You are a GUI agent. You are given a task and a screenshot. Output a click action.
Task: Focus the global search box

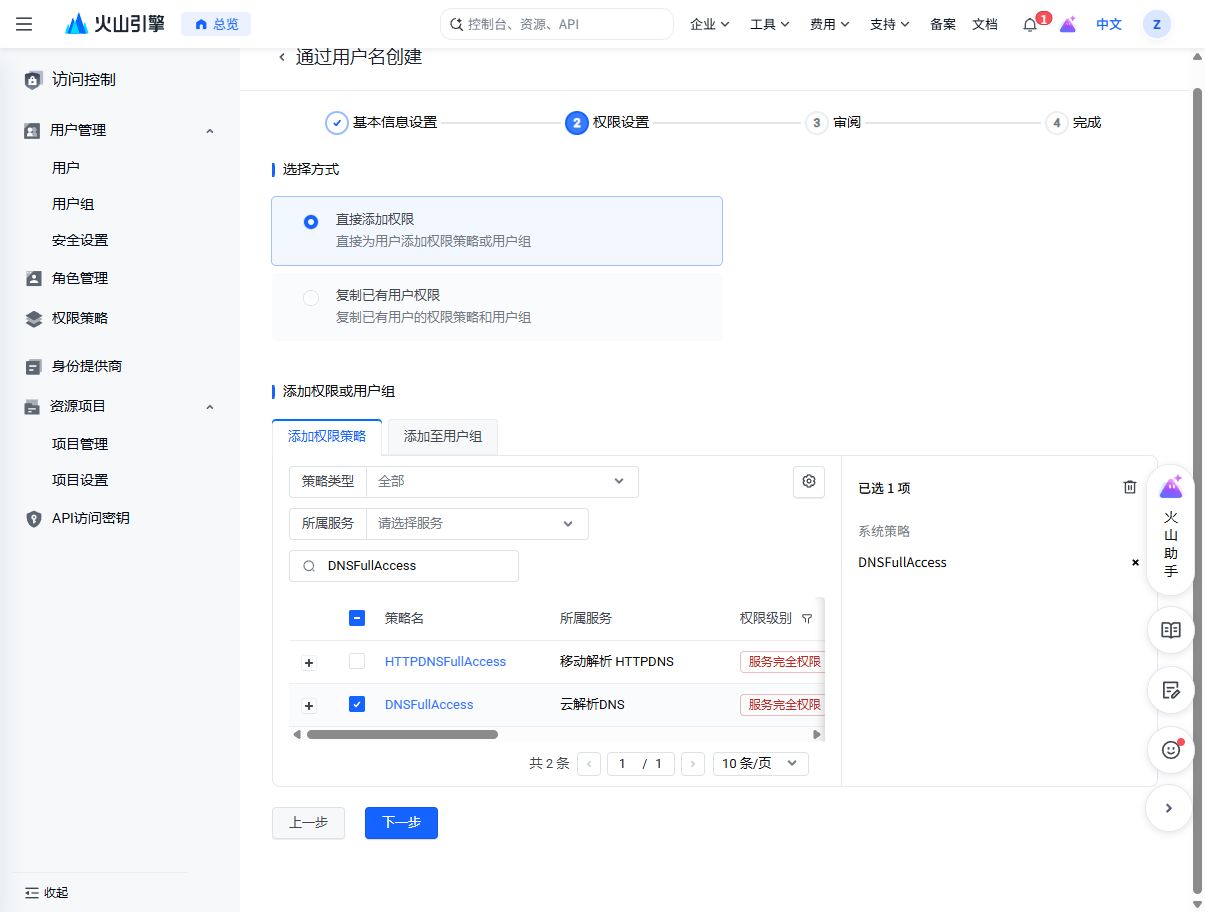click(x=557, y=24)
